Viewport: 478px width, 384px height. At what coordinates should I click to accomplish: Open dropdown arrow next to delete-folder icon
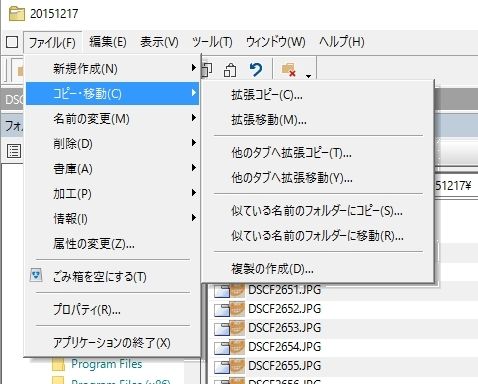[309, 75]
